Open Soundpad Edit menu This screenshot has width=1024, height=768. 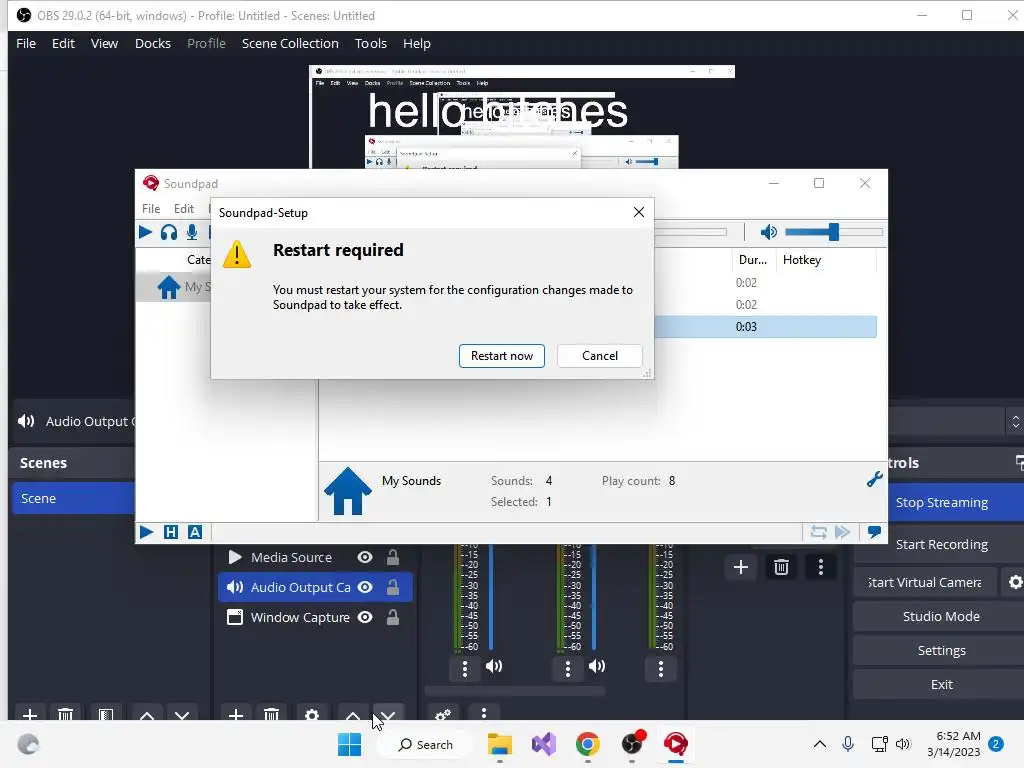(x=184, y=208)
